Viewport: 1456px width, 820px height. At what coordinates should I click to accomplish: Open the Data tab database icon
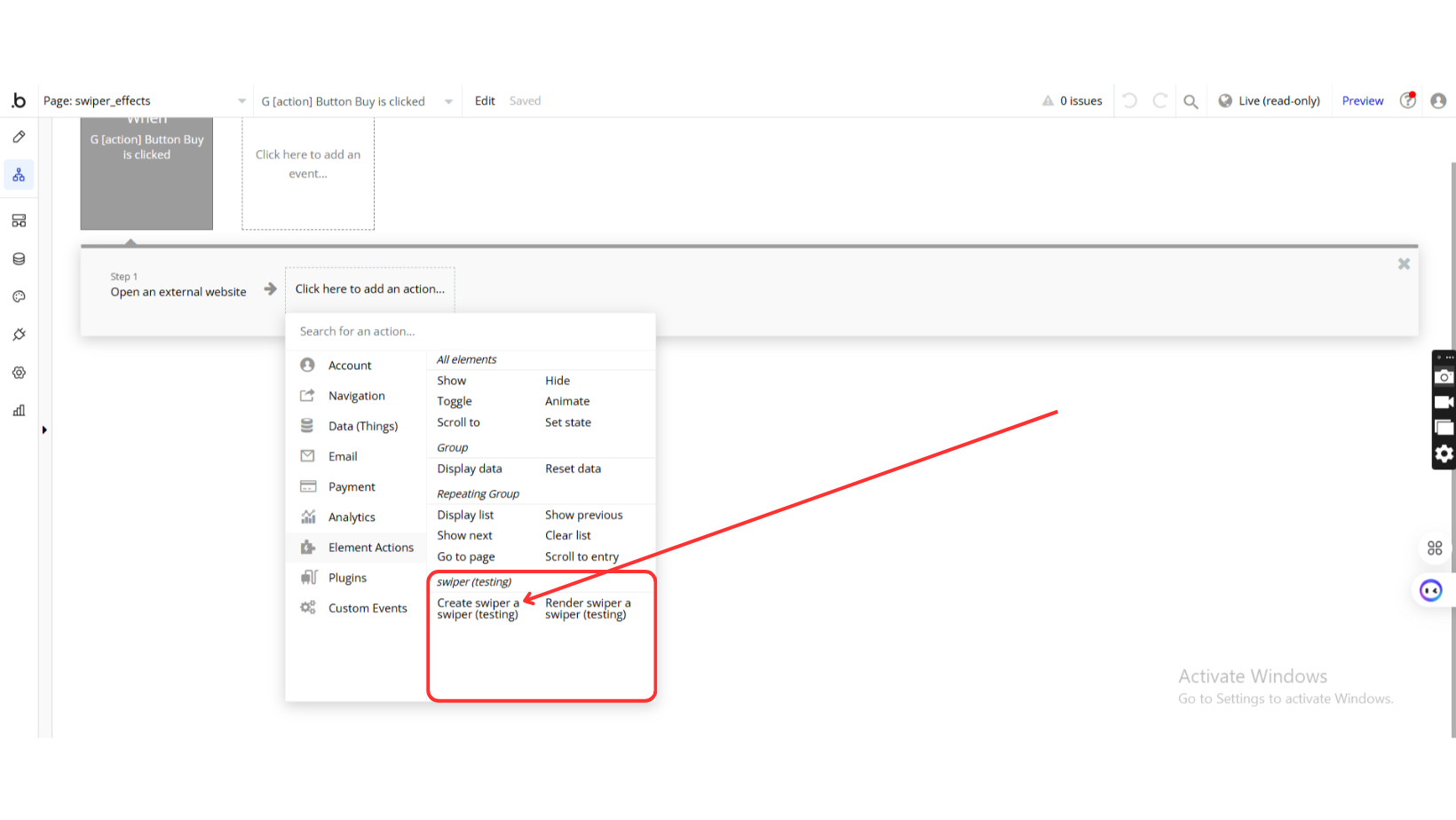(x=19, y=259)
